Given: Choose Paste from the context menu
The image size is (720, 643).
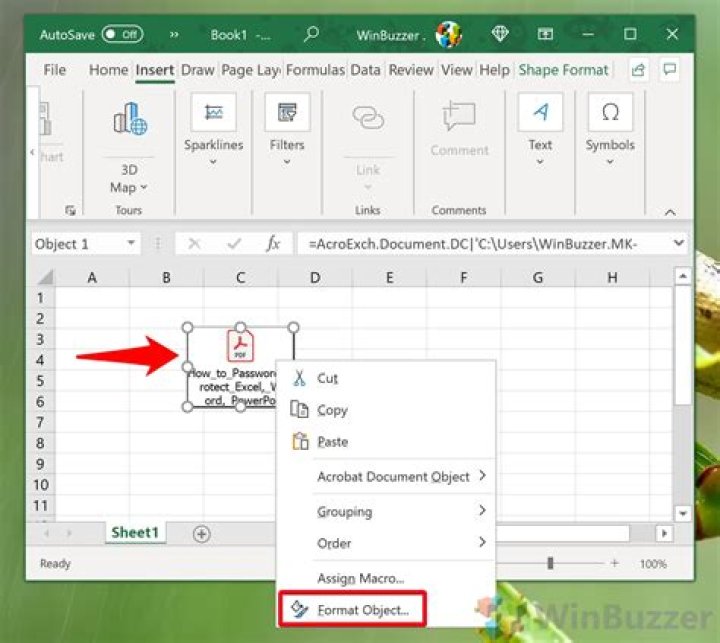Looking at the screenshot, I should (386, 442).
